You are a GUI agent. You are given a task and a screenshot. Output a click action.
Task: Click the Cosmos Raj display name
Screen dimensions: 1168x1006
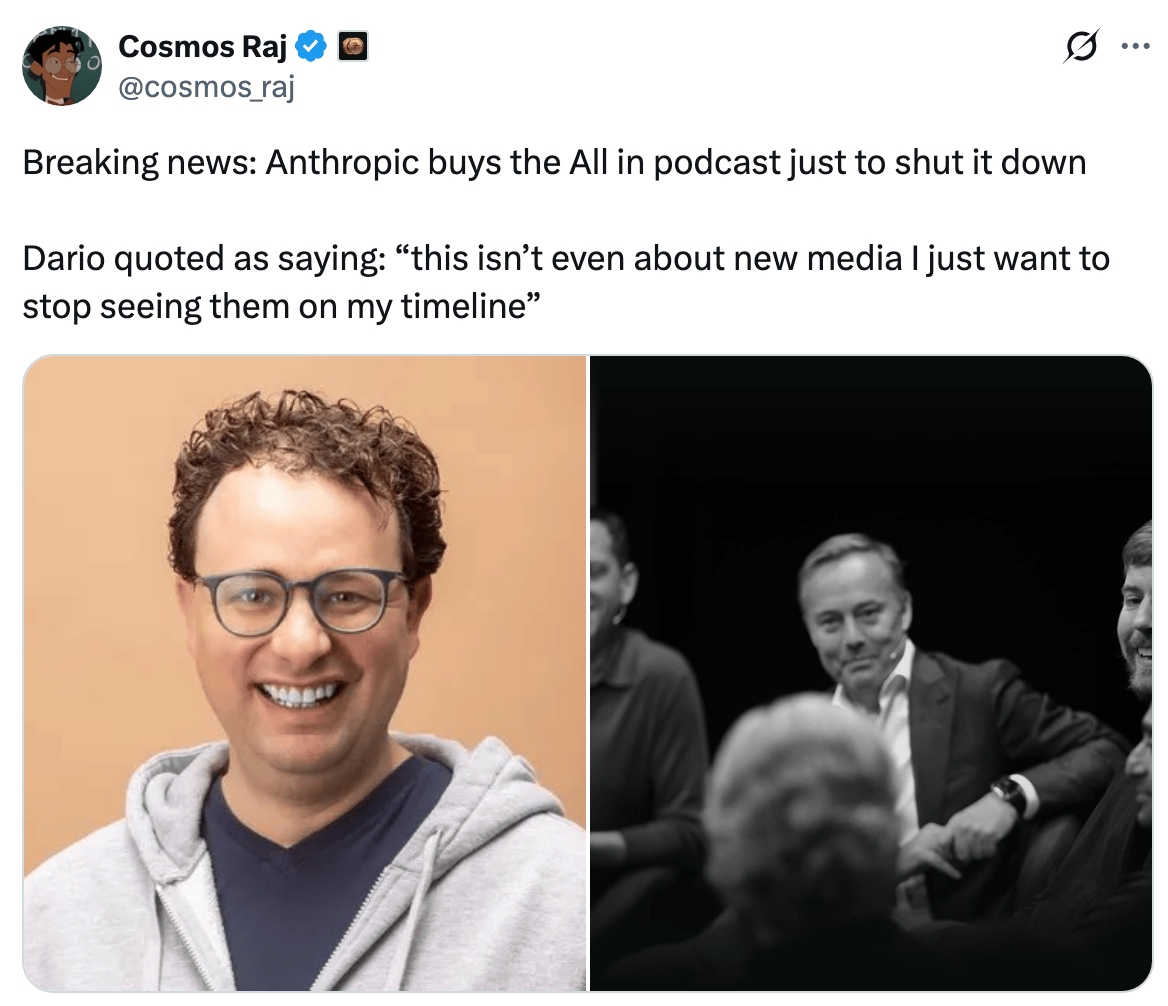pos(202,47)
